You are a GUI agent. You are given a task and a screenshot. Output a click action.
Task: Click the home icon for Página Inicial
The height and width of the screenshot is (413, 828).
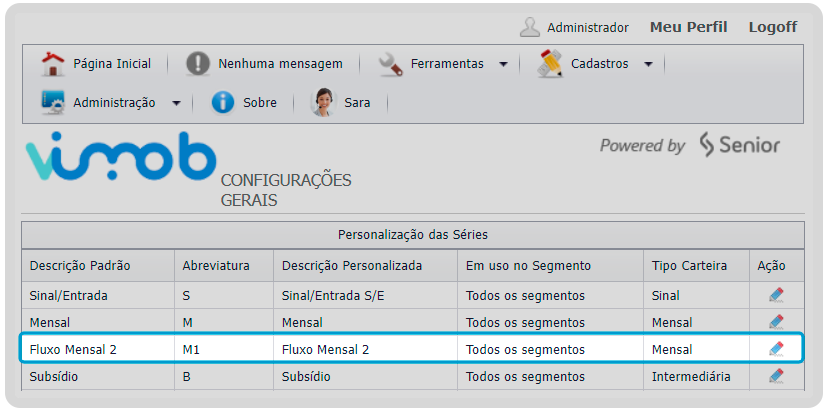pyautogui.click(x=52, y=64)
